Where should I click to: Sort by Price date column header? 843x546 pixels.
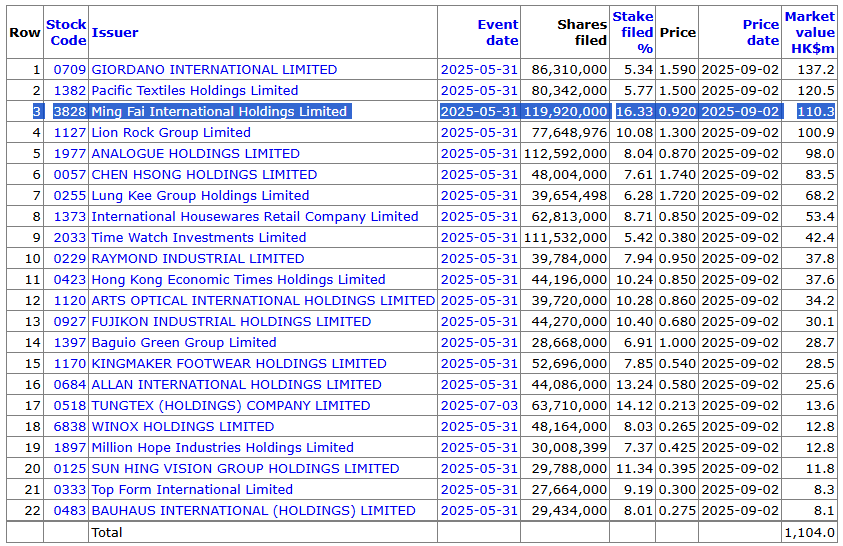(x=761, y=32)
